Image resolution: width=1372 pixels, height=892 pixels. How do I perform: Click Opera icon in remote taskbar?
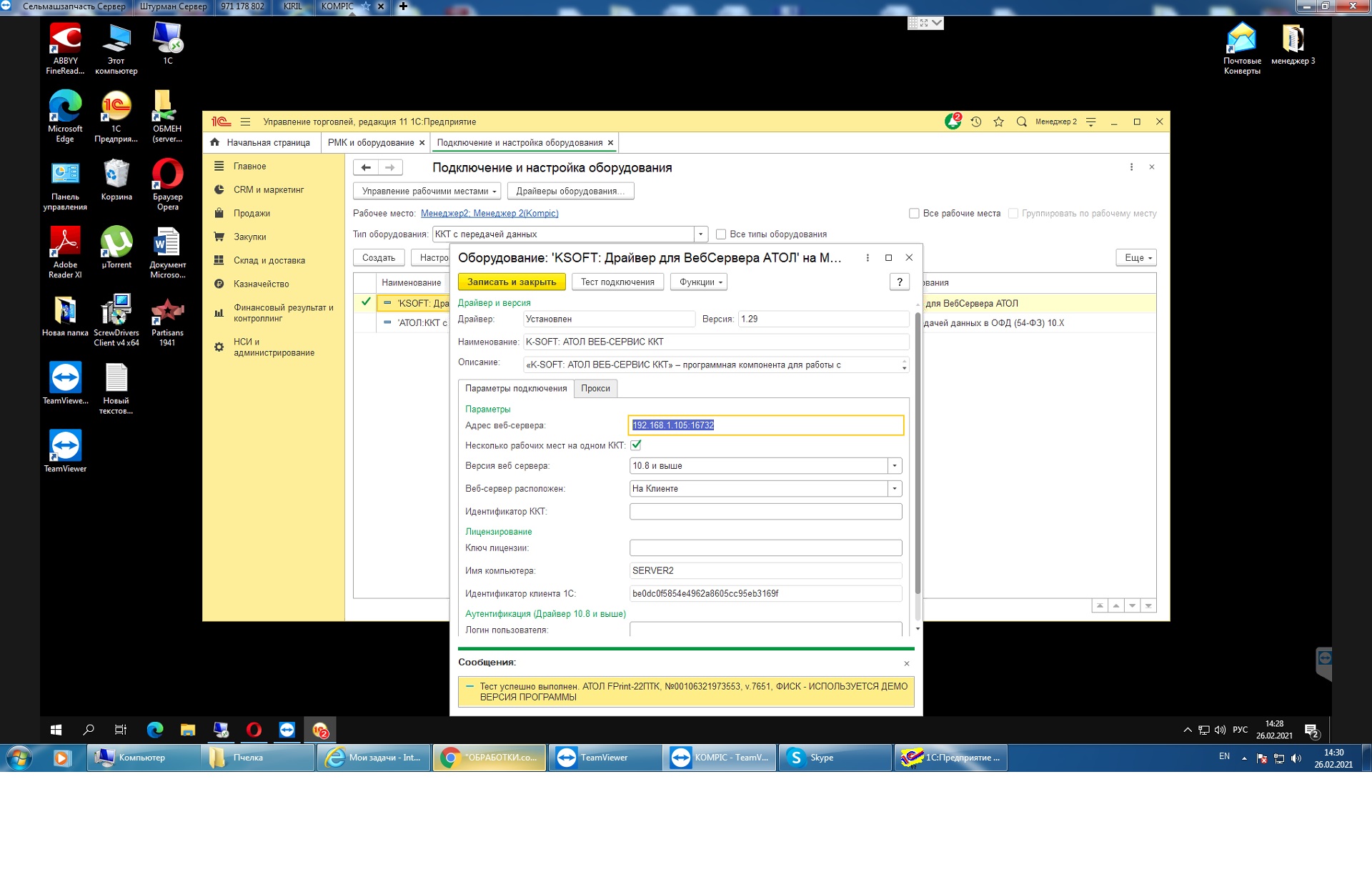pos(254,730)
